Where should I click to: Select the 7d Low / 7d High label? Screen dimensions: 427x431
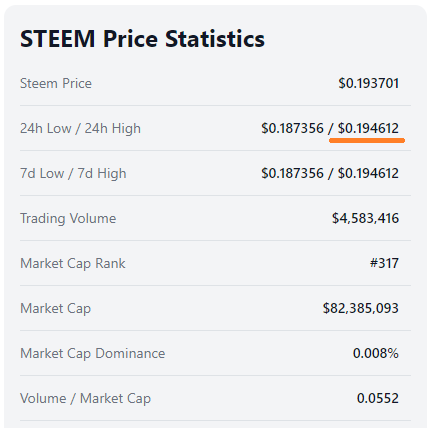(73, 174)
